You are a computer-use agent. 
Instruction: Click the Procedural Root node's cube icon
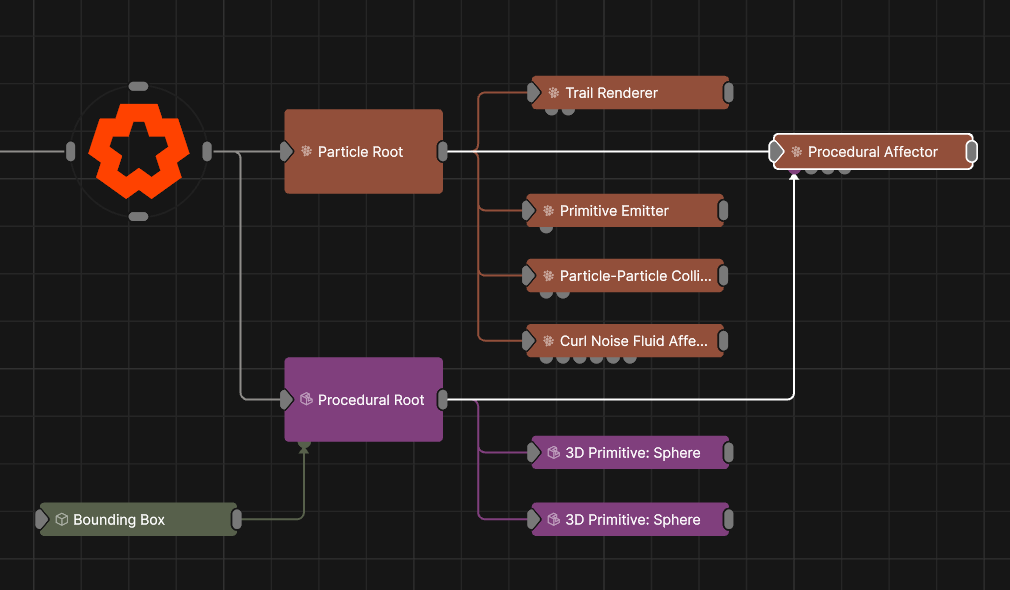306,400
